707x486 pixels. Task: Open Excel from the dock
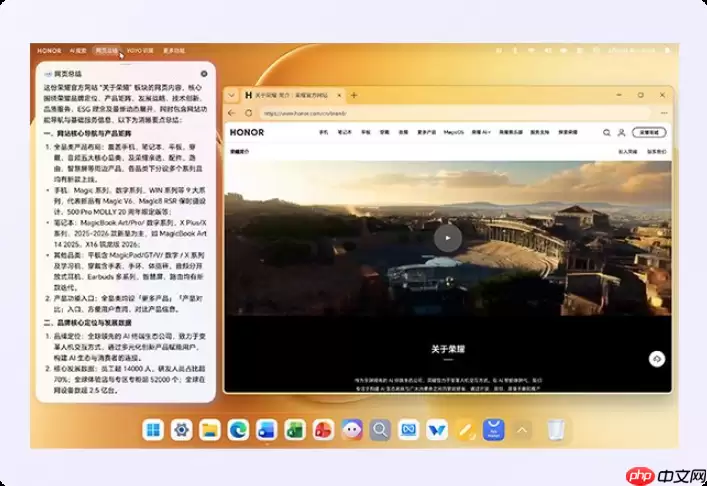coord(295,430)
